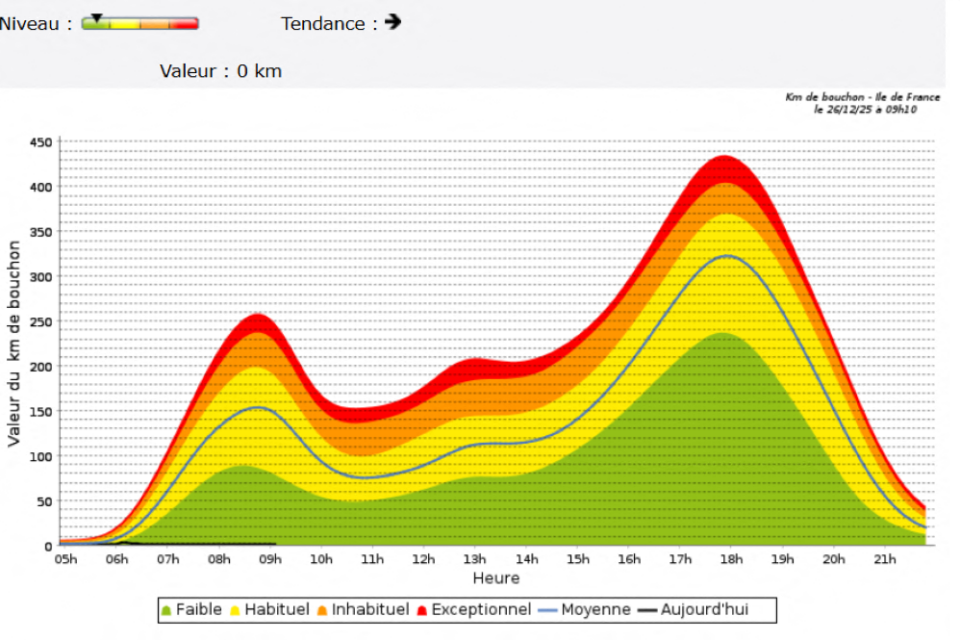Viewport: 960px width, 640px height.
Task: Click the "Valeur : 0 km" text
Action: [220, 71]
